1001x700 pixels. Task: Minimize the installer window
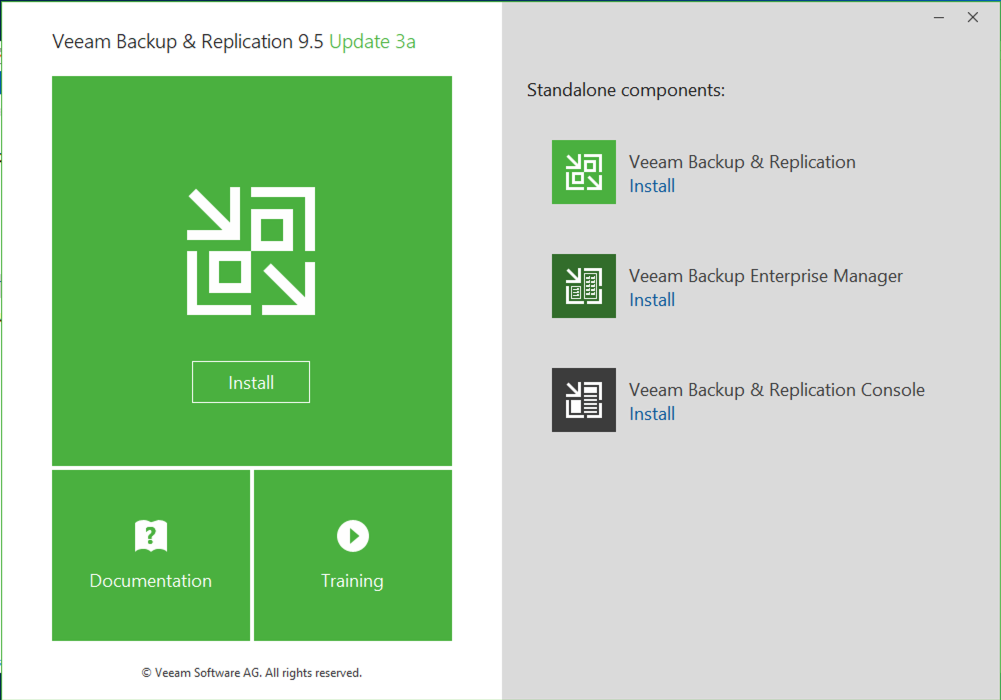pos(937,17)
